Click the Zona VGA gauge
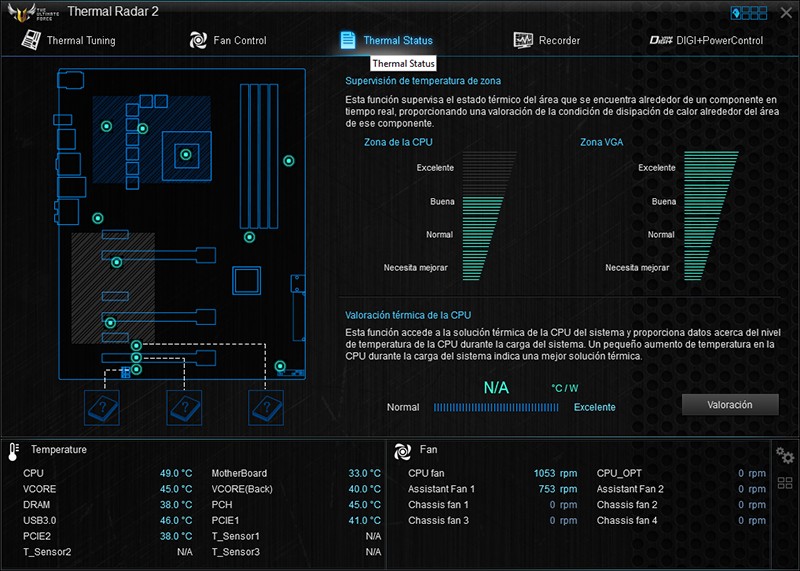This screenshot has height=571, width=800. (710, 216)
